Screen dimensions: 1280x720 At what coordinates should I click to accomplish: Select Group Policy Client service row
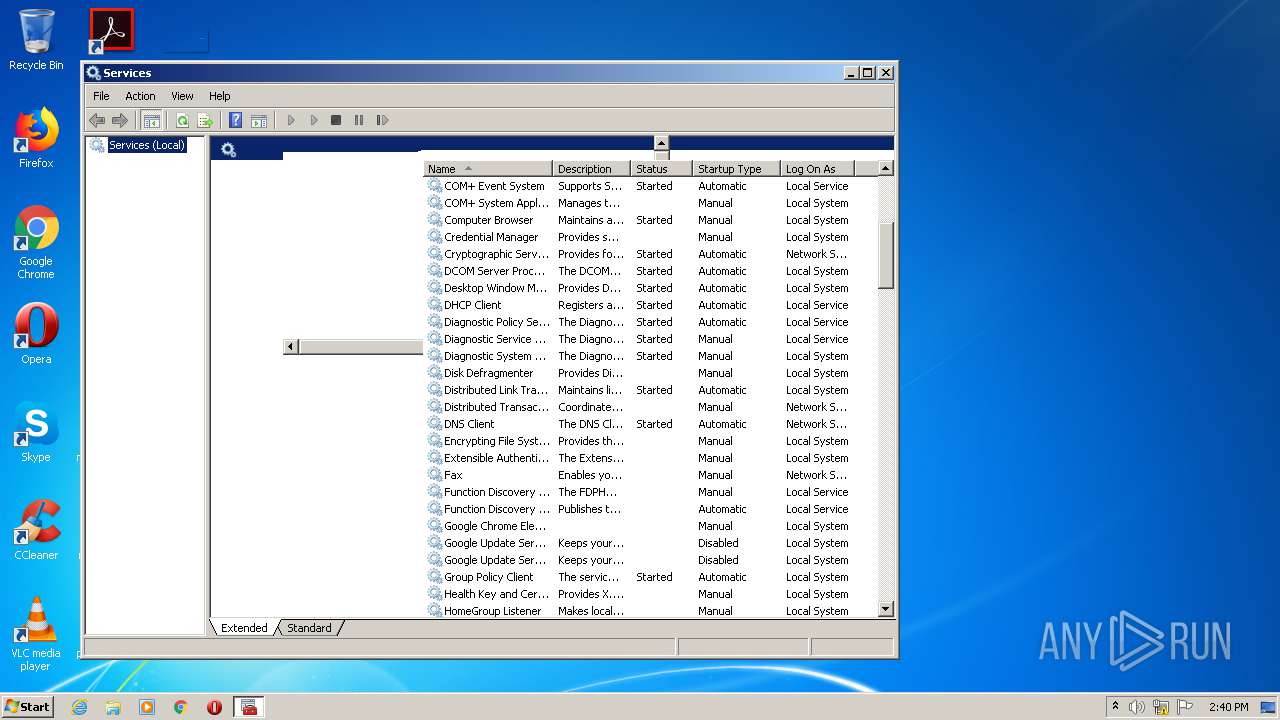651,577
